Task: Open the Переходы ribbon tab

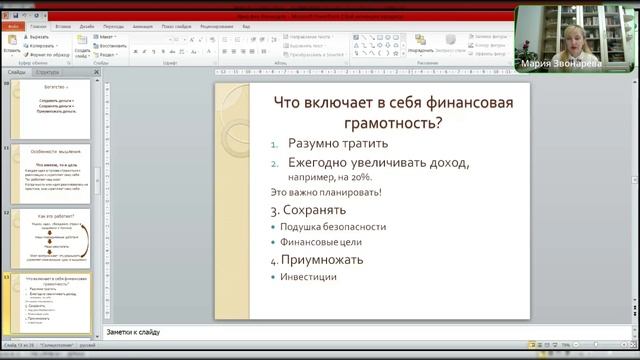Action: (113, 27)
